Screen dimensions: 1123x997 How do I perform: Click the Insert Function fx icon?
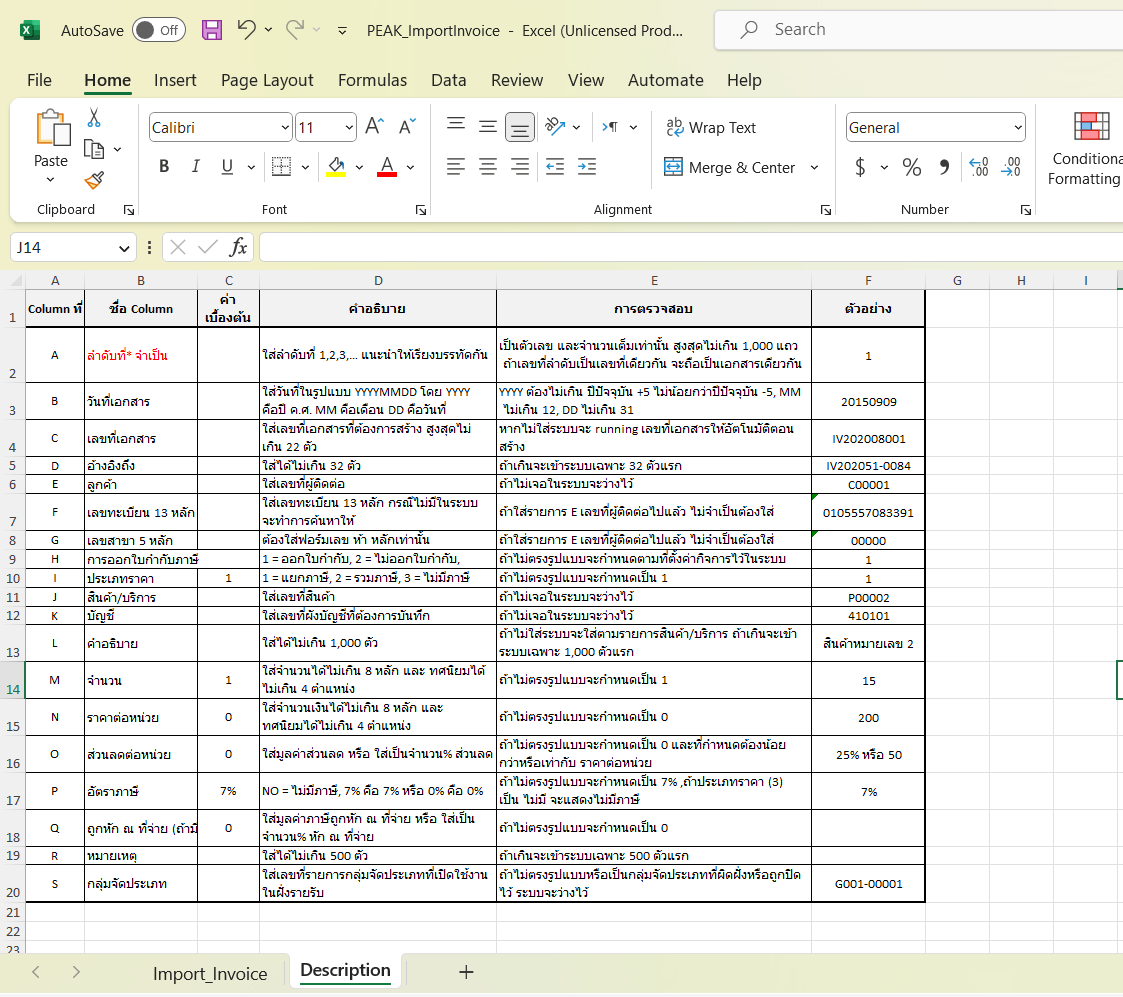238,247
